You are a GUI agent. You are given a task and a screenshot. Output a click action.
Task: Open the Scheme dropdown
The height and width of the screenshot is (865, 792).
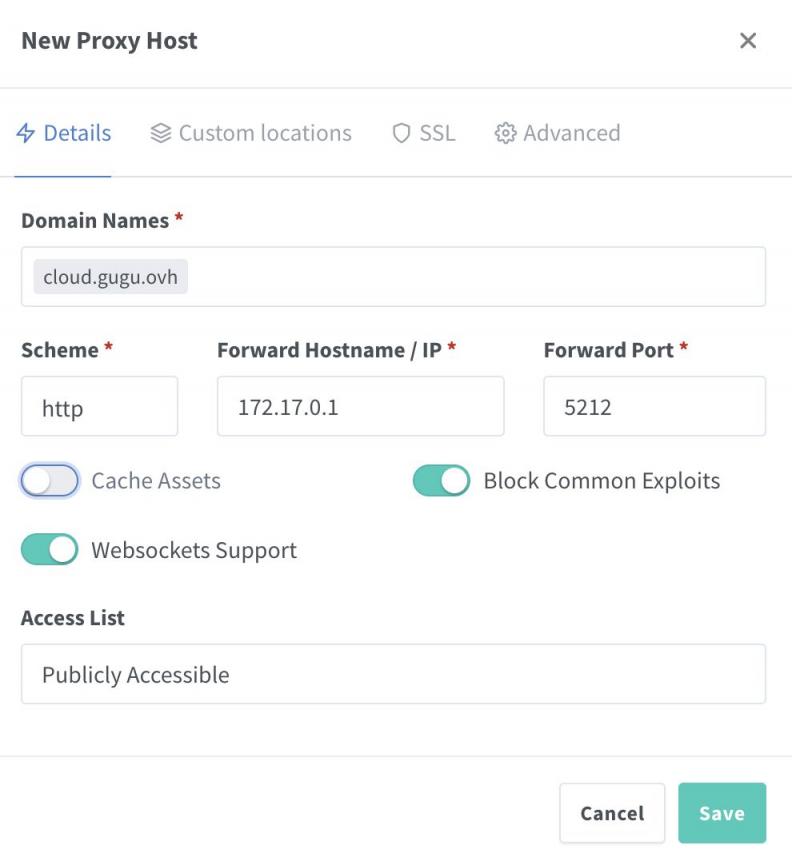[99, 404]
